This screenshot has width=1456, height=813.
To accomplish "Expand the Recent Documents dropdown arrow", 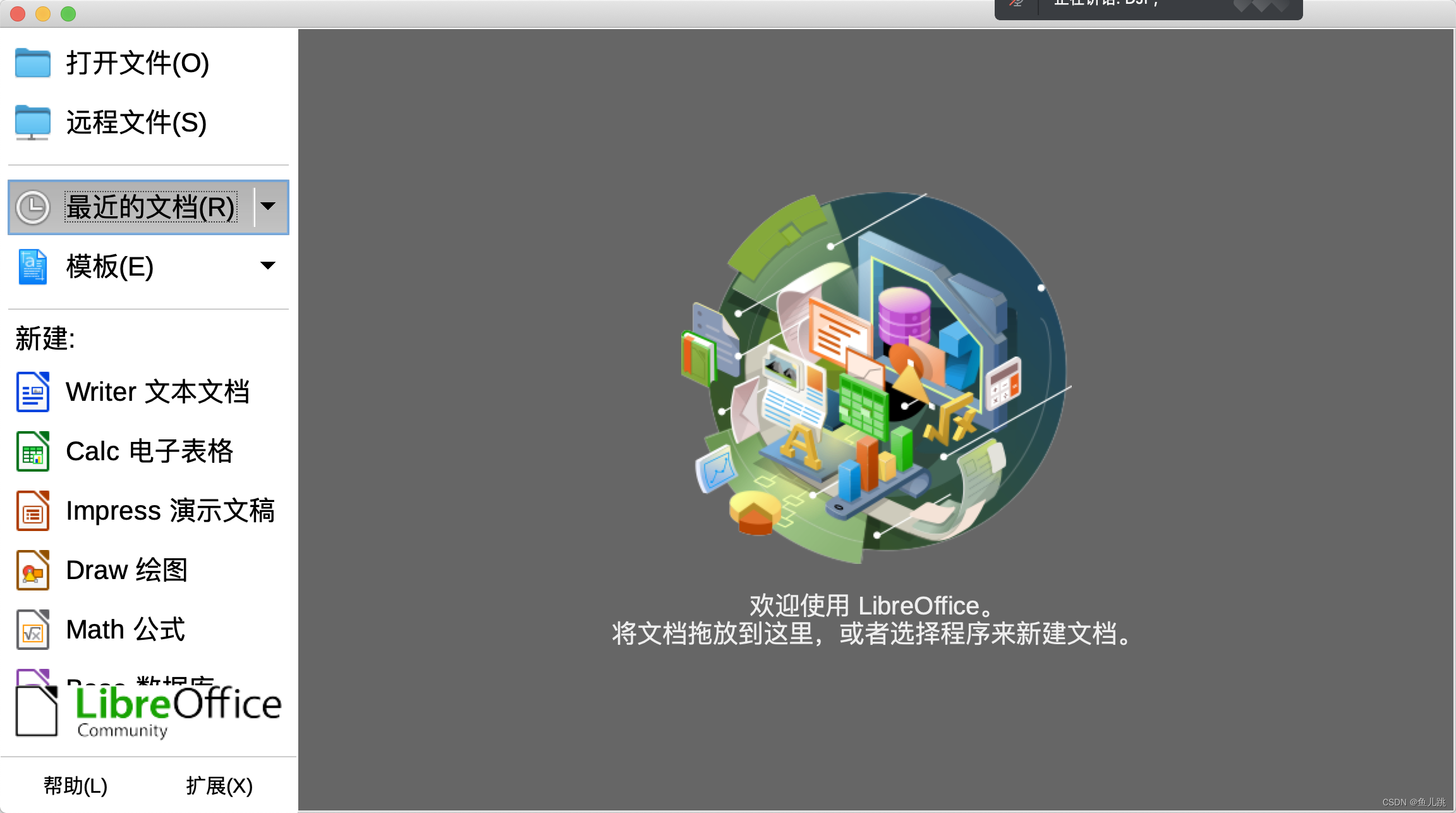I will pyautogui.click(x=269, y=206).
